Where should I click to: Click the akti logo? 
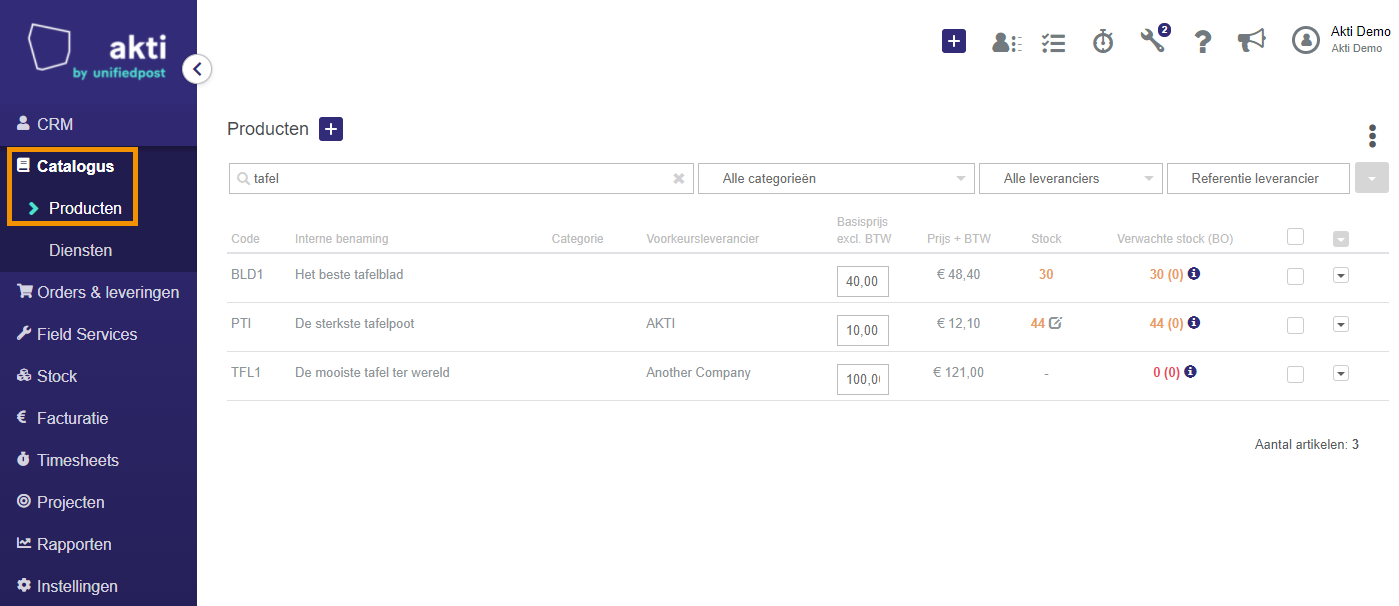coord(97,50)
